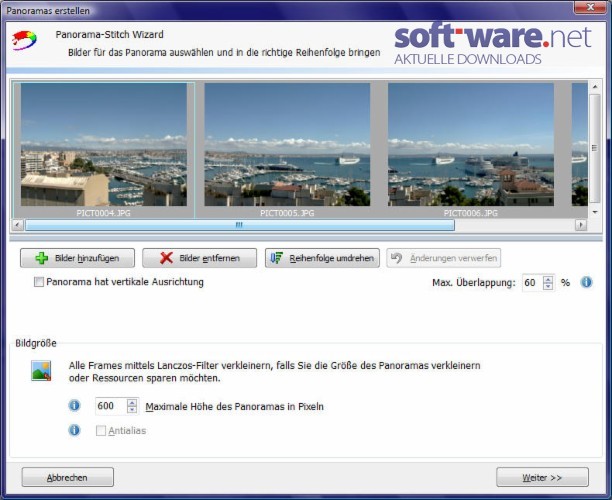Screen dimensions: 612x500
Task: Click the Panorama-Stitch Wizard heading
Action: click(109, 34)
